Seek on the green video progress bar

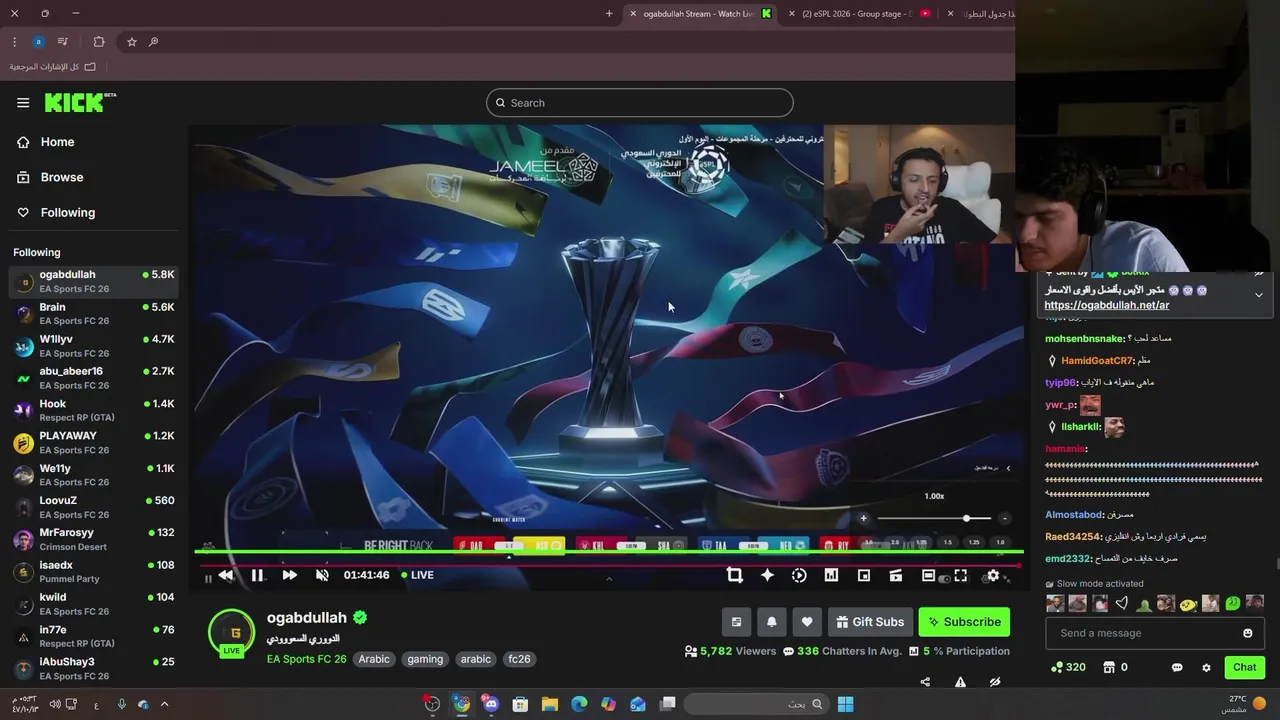[609, 552]
